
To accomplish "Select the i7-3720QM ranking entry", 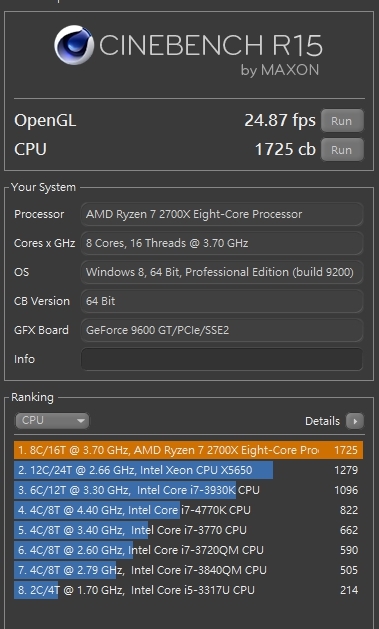I will 188,550.
